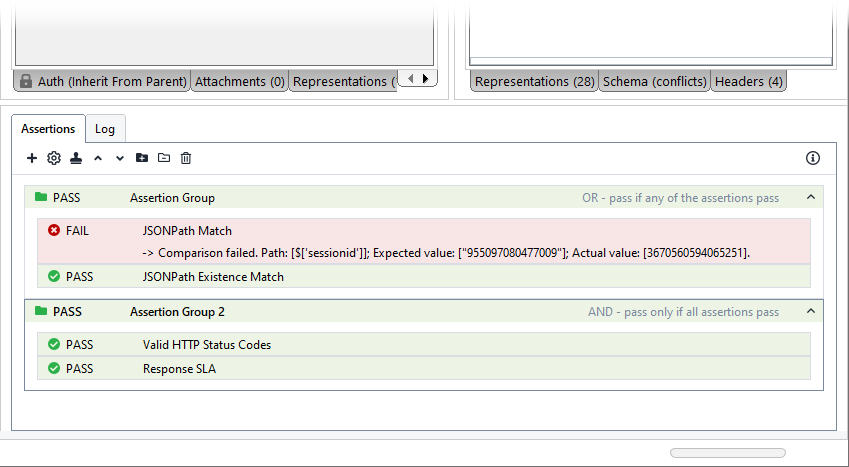Viewport: 849px width, 467px height.
Task: Click FAIL status text on JSONPath Match
Action: tap(77, 231)
